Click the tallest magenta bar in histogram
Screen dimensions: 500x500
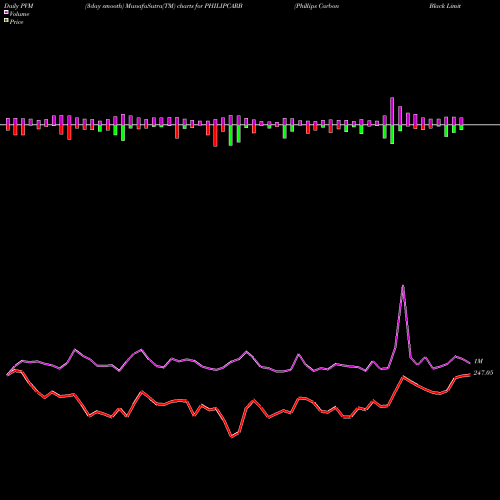pyautogui.click(x=392, y=111)
